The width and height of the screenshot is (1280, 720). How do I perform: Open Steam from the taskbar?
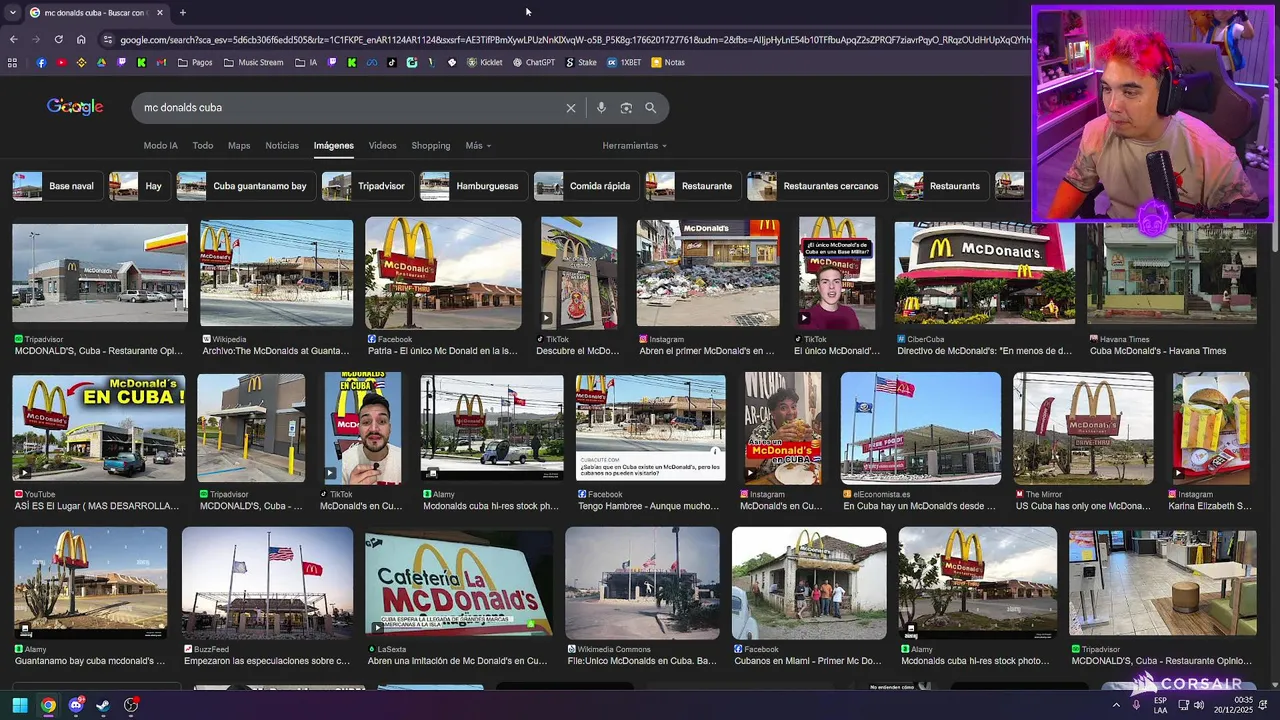pyautogui.click(x=103, y=705)
